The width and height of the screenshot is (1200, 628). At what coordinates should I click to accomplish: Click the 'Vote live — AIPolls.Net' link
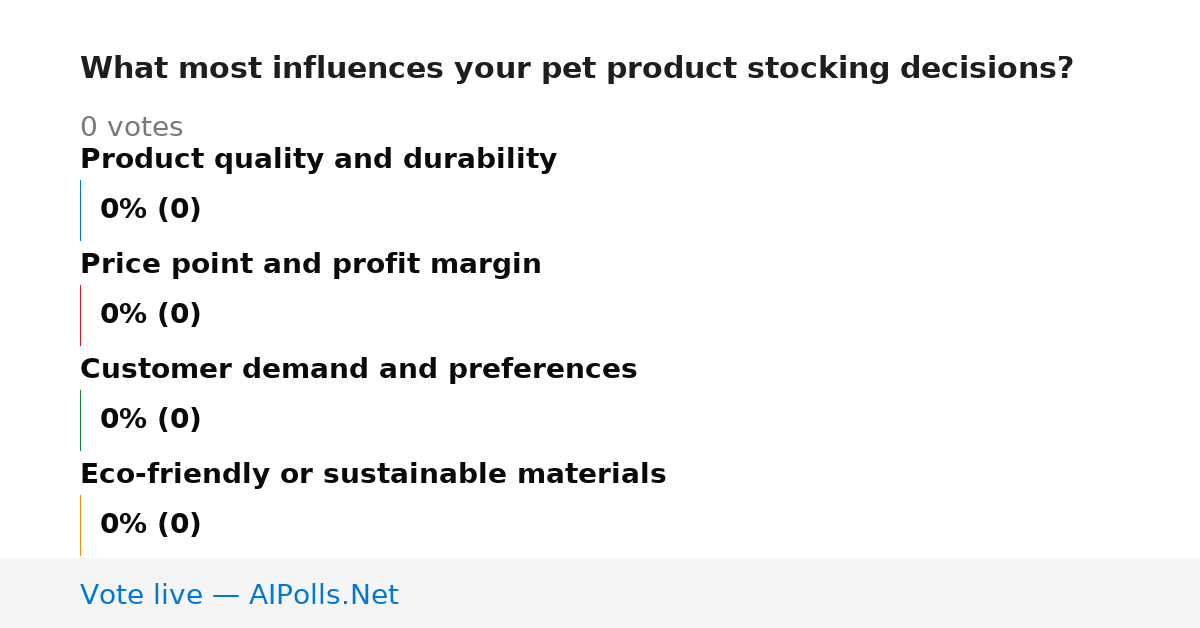(239, 595)
